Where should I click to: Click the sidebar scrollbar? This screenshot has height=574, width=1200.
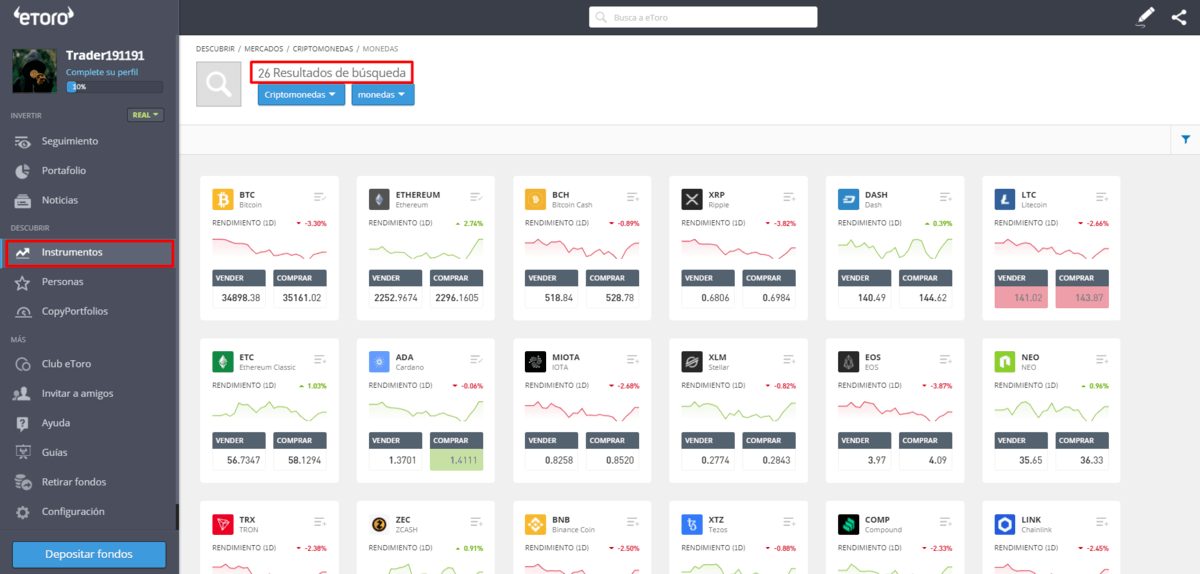(177, 516)
